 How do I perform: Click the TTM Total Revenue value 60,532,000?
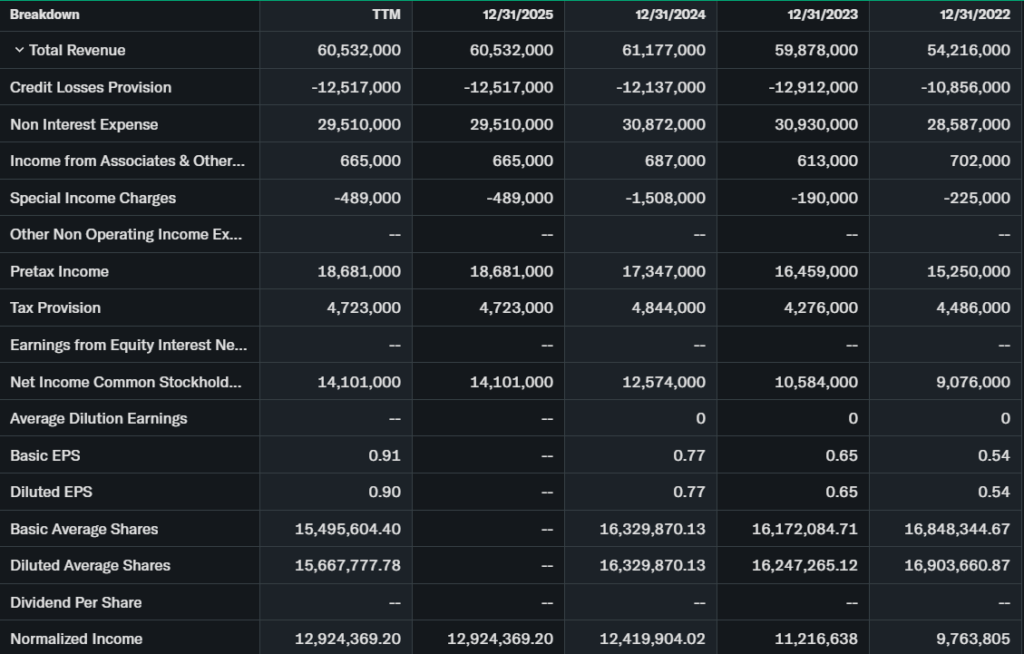[356, 50]
